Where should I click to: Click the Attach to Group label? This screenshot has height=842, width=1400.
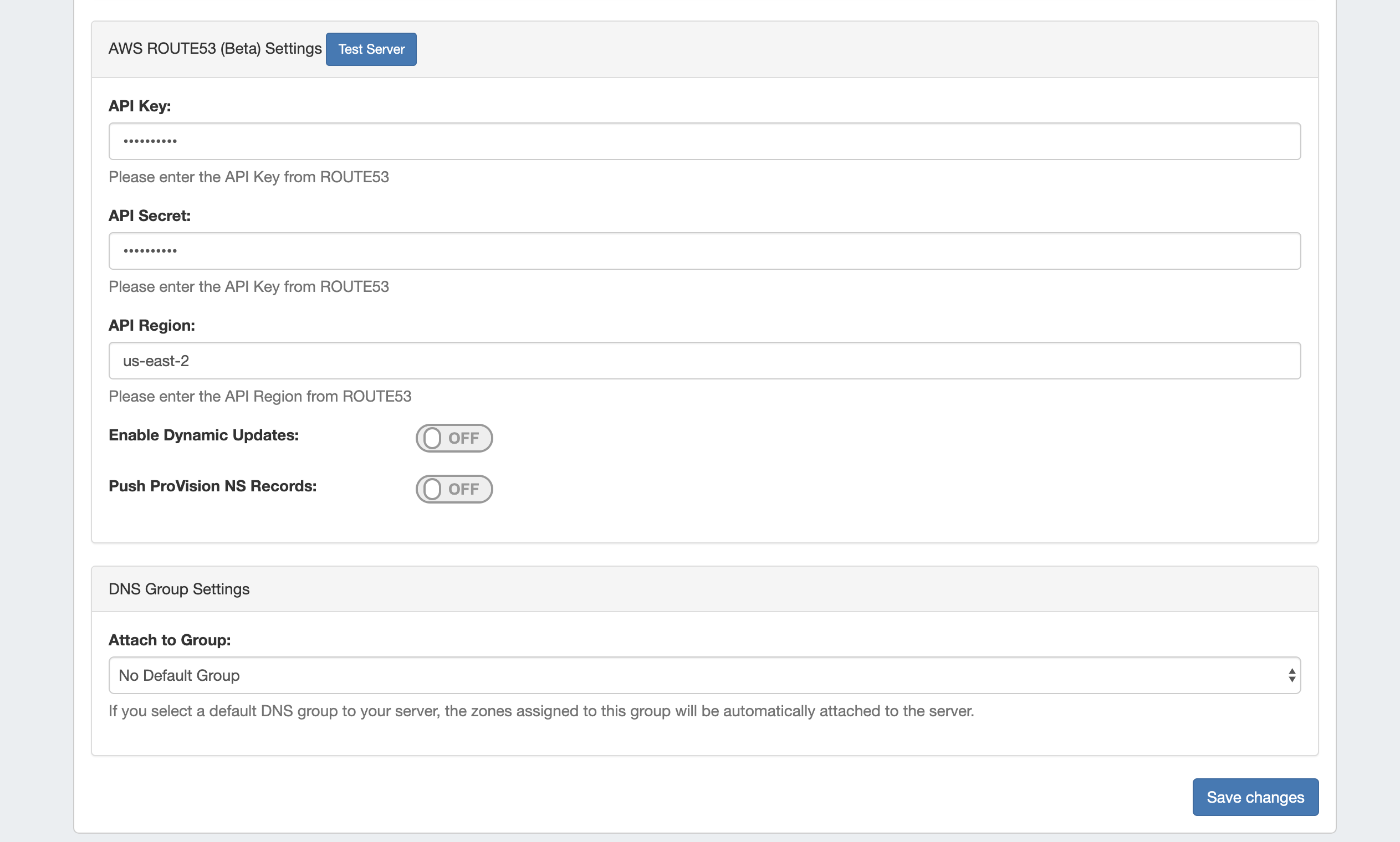(x=169, y=640)
